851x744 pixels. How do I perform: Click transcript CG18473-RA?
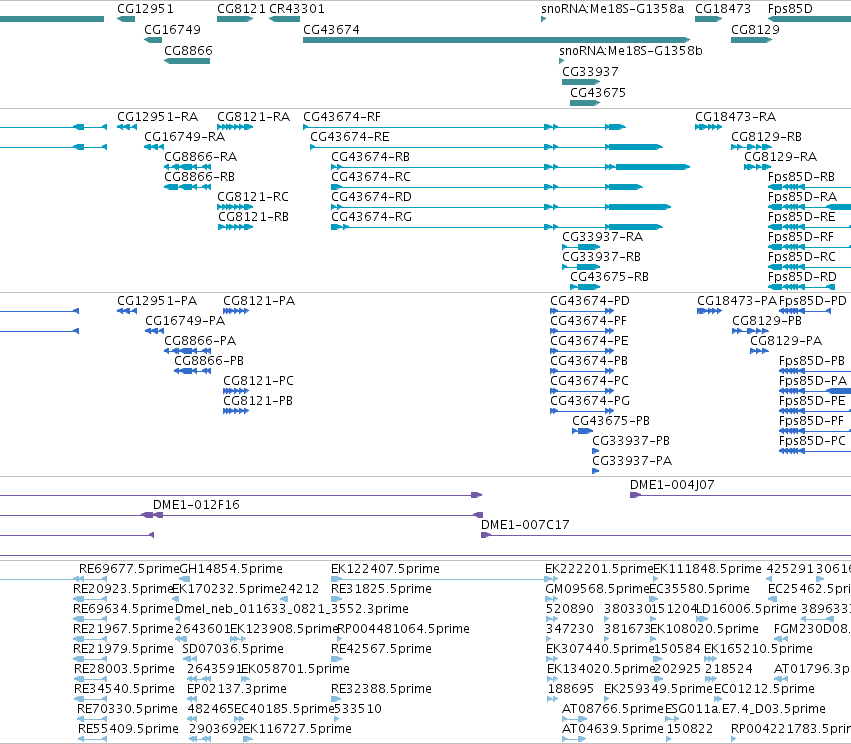pos(735,117)
